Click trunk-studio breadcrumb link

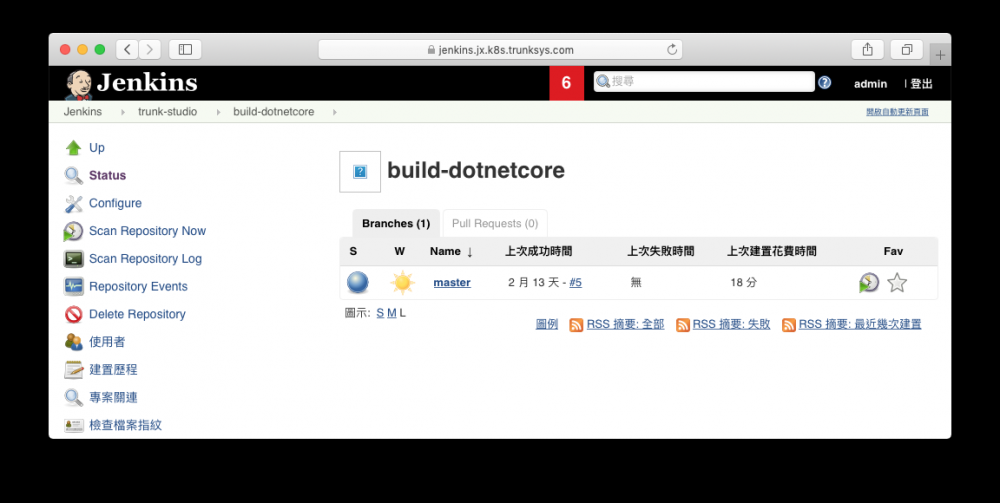(x=168, y=112)
